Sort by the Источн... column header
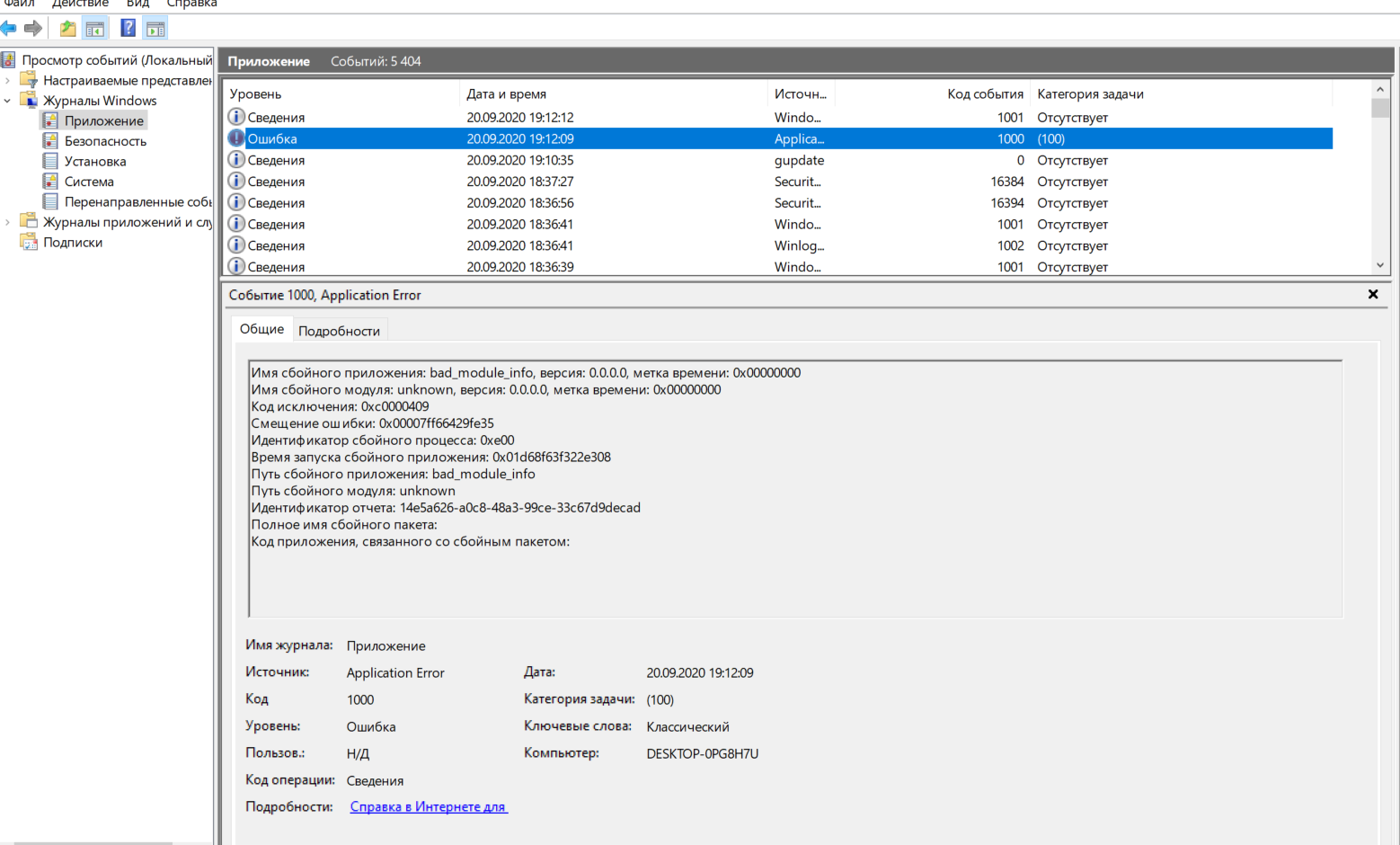Screen dimensions: 1400x845 pos(801,93)
